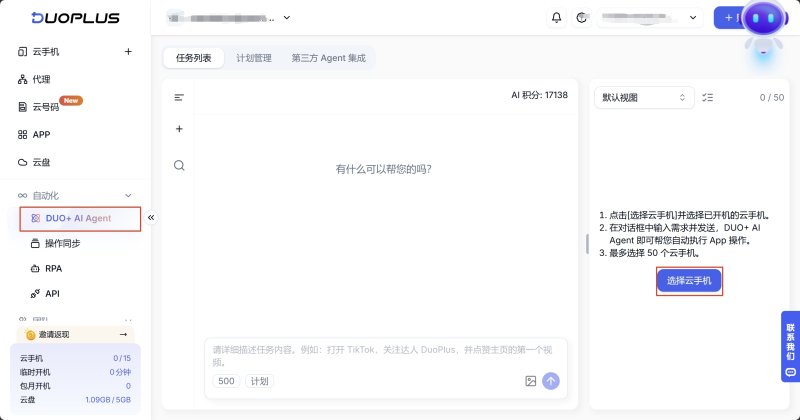This screenshot has width=800, height=420.
Task: Open the account dropdown in header
Action: click(649, 18)
